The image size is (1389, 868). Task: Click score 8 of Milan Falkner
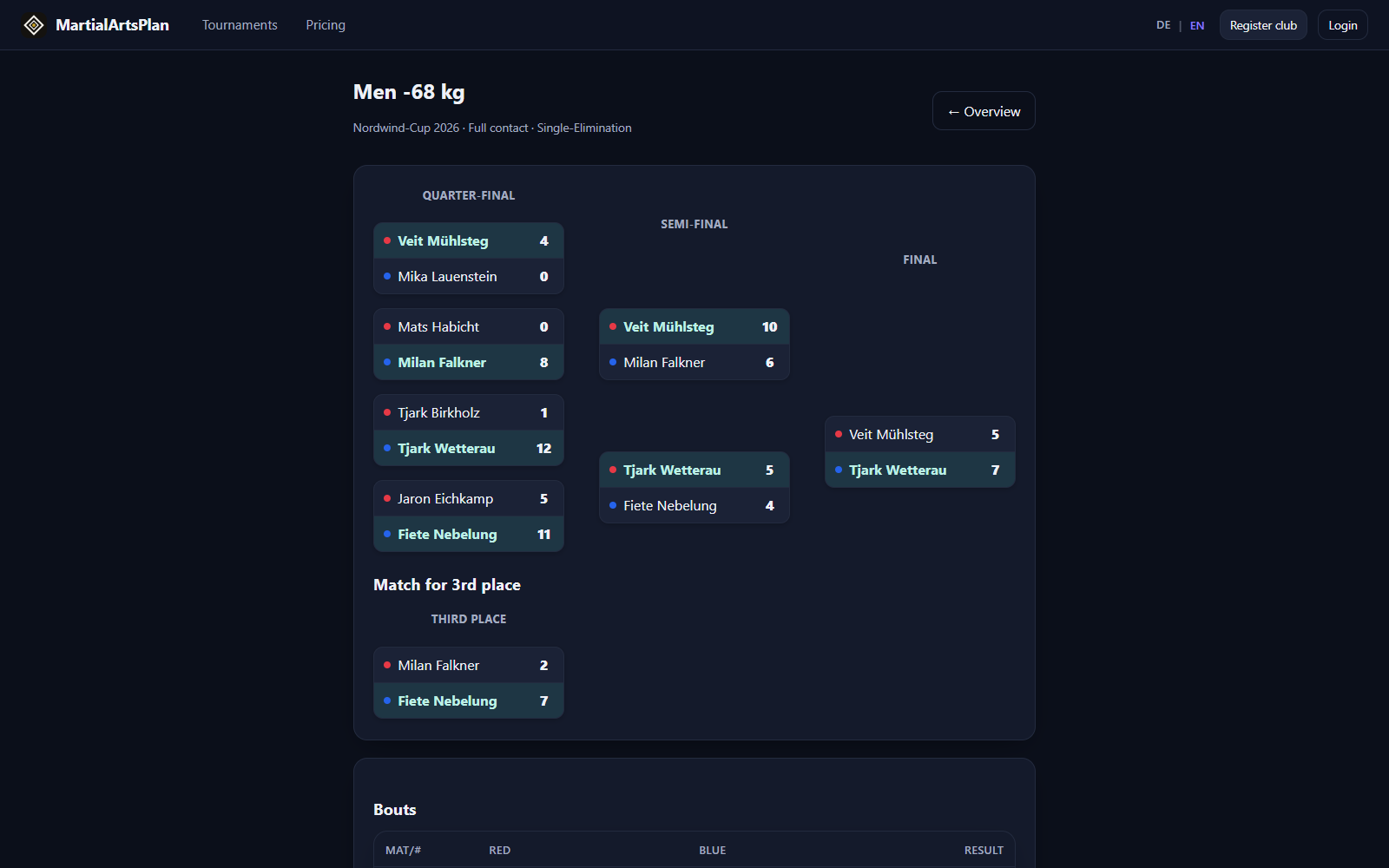pos(544,362)
